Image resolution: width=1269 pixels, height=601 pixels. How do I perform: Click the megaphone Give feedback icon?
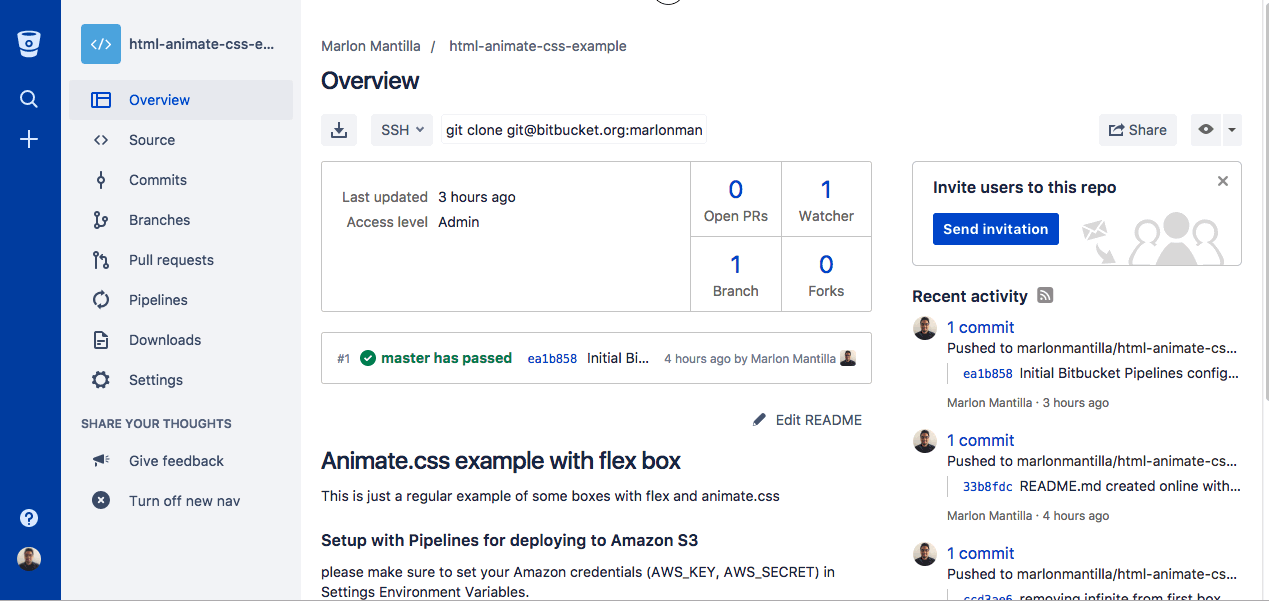click(101, 461)
